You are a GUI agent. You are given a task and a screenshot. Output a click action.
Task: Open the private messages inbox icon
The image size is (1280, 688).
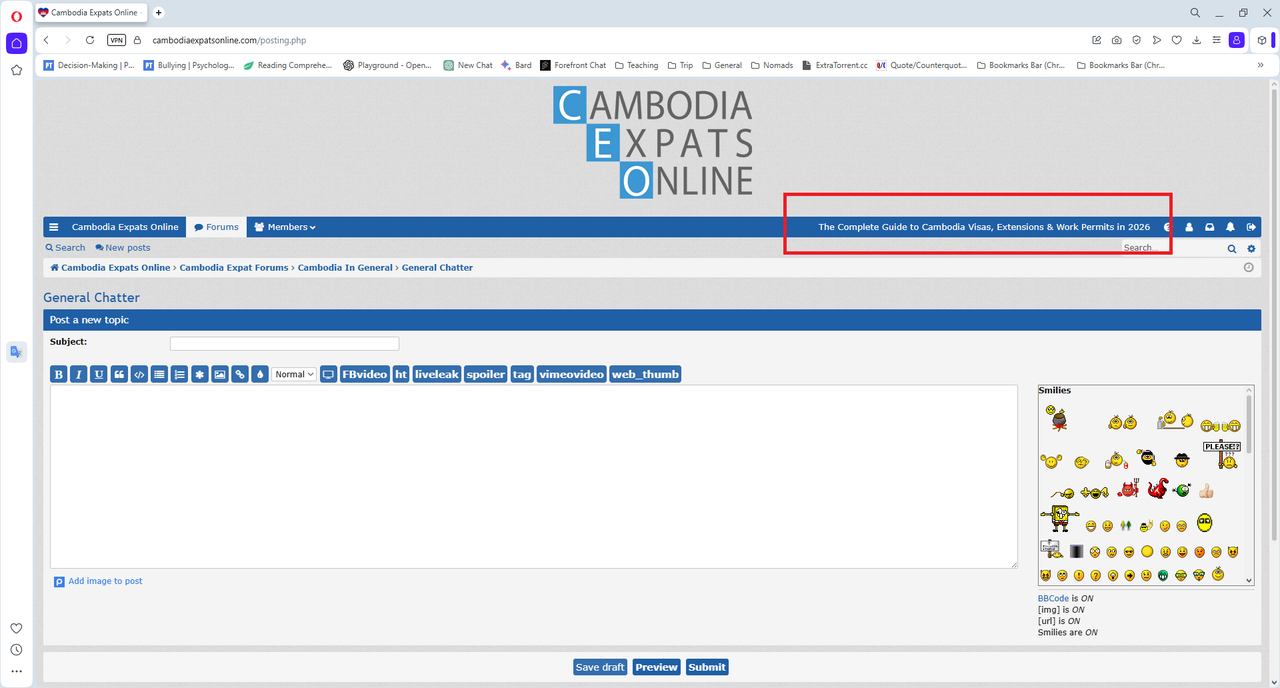tap(1209, 227)
